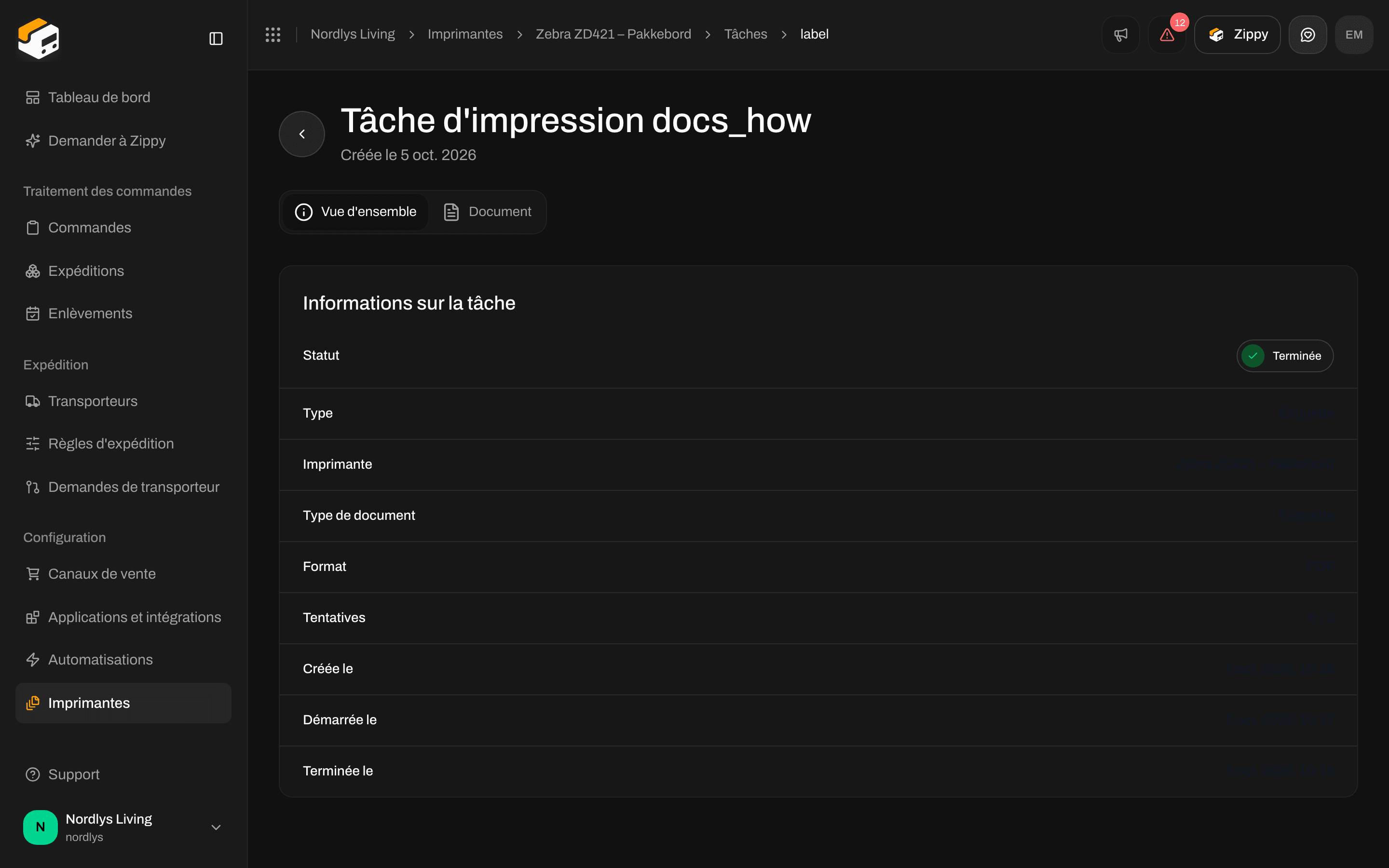Open the announcements megaphone icon
The width and height of the screenshot is (1389, 868).
(1120, 34)
